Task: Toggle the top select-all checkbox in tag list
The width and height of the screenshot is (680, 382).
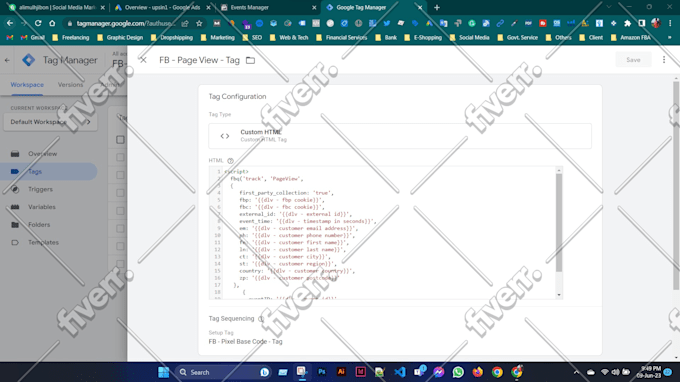Action: pyautogui.click(x=120, y=140)
